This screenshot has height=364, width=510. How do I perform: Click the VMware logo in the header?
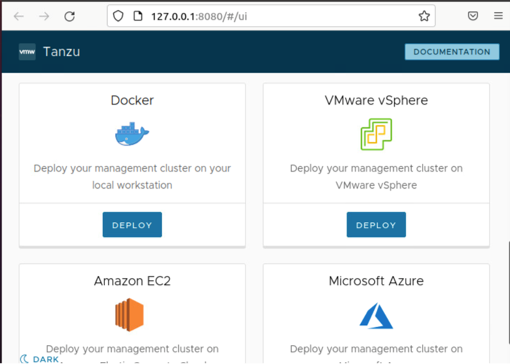[27, 52]
